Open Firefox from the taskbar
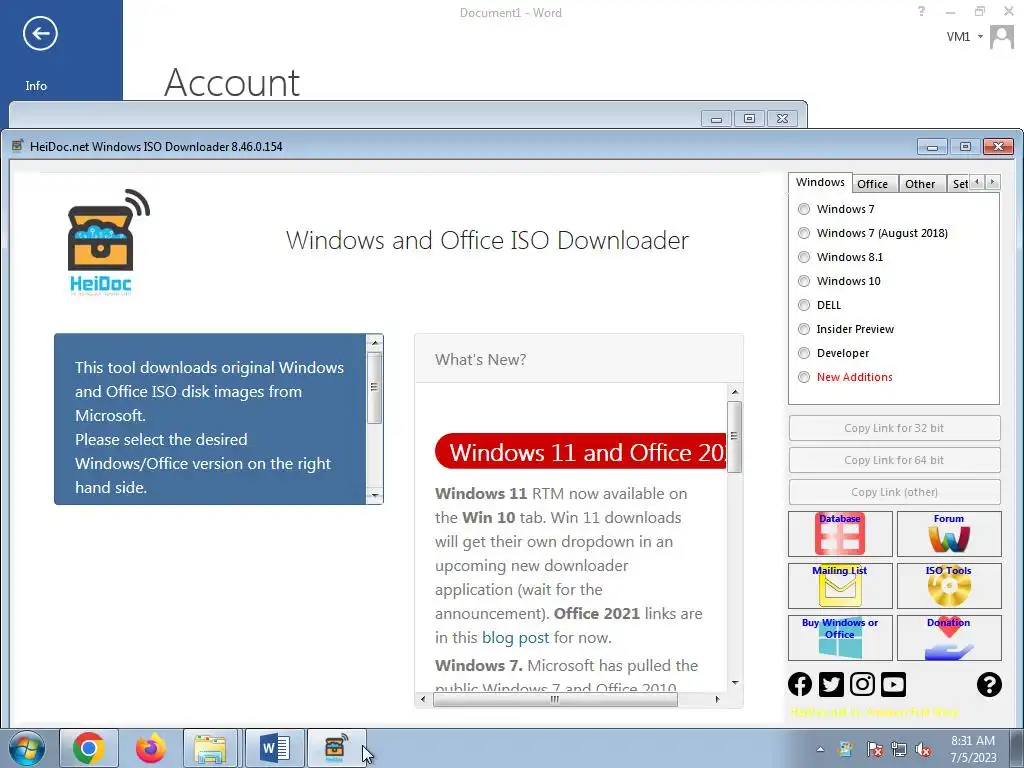The width and height of the screenshot is (1024, 768). coord(151,748)
